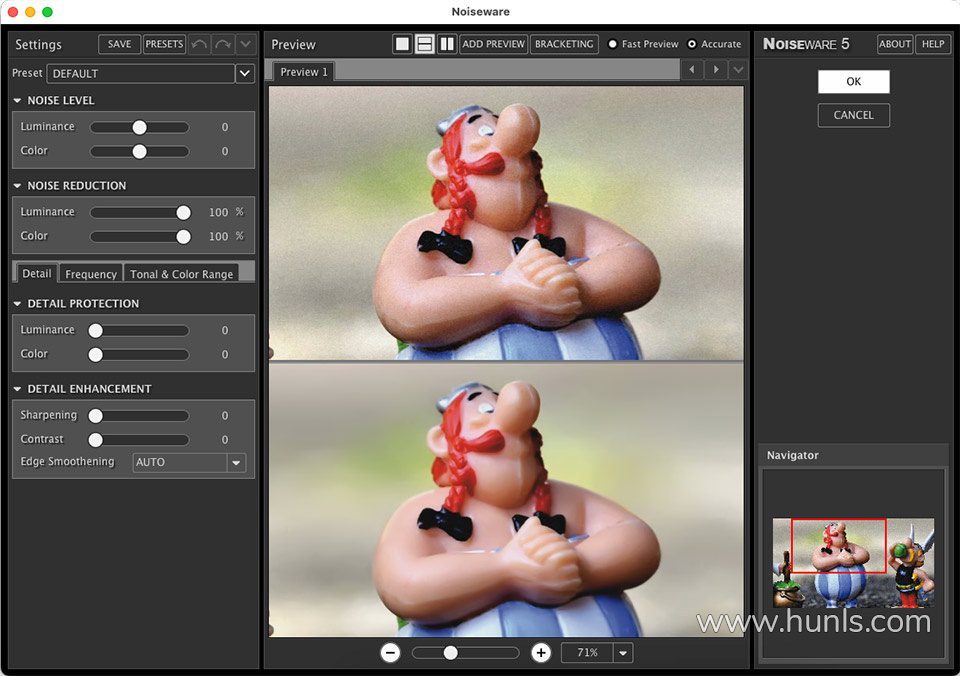This screenshot has width=960, height=676.
Task: Click the lower filtered preview image
Action: point(506,500)
